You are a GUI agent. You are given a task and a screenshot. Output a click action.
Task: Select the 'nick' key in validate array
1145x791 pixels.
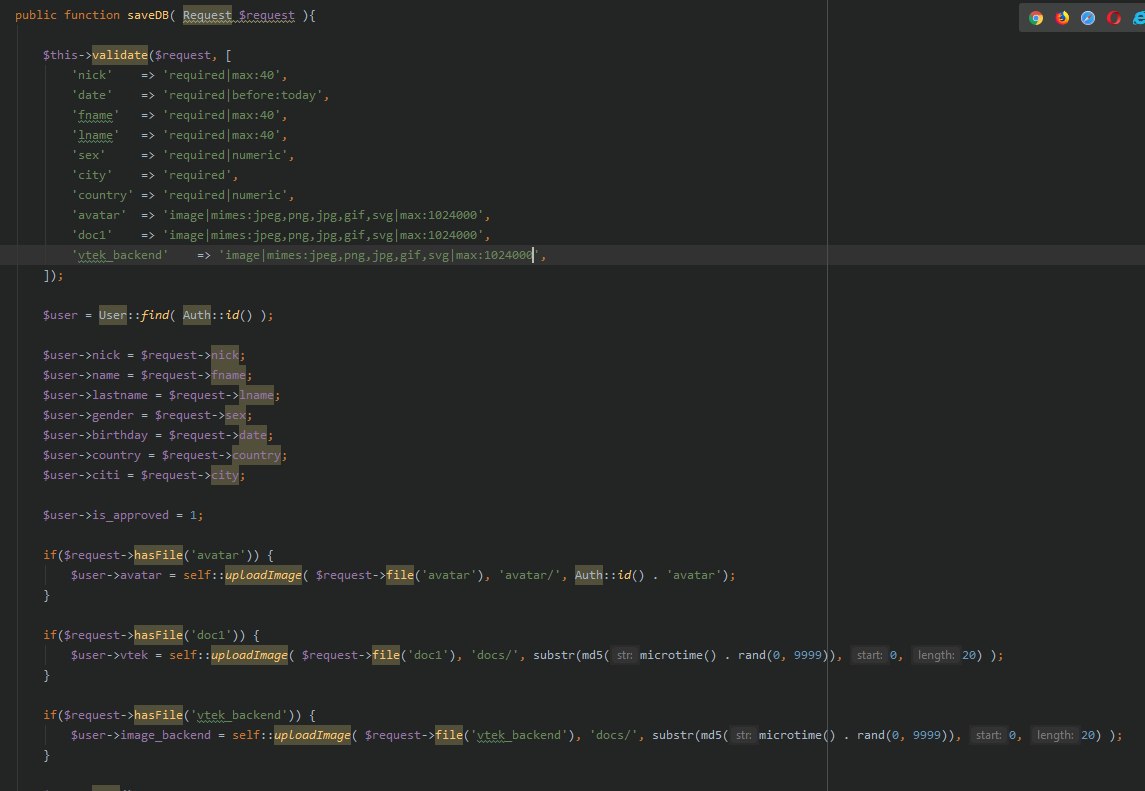click(x=92, y=75)
